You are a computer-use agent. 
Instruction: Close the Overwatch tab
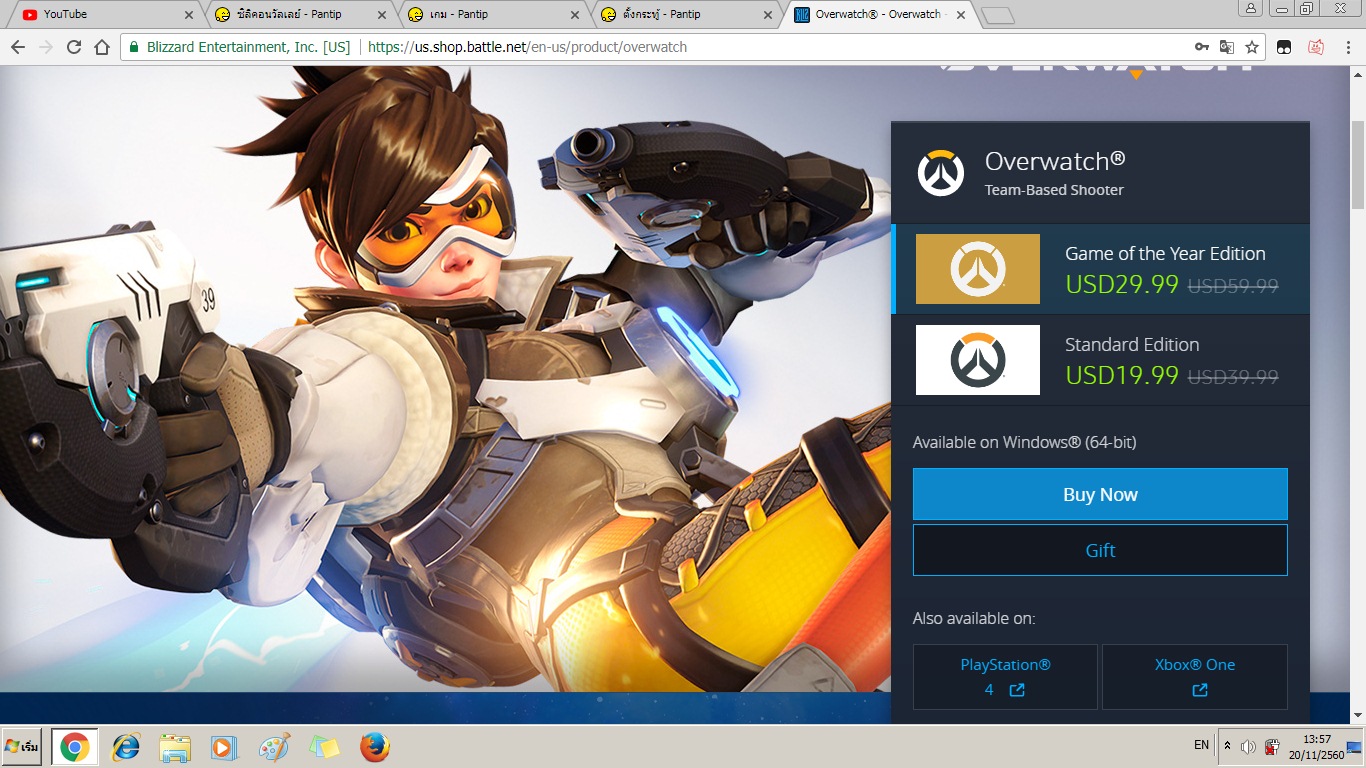pyautogui.click(x=961, y=15)
